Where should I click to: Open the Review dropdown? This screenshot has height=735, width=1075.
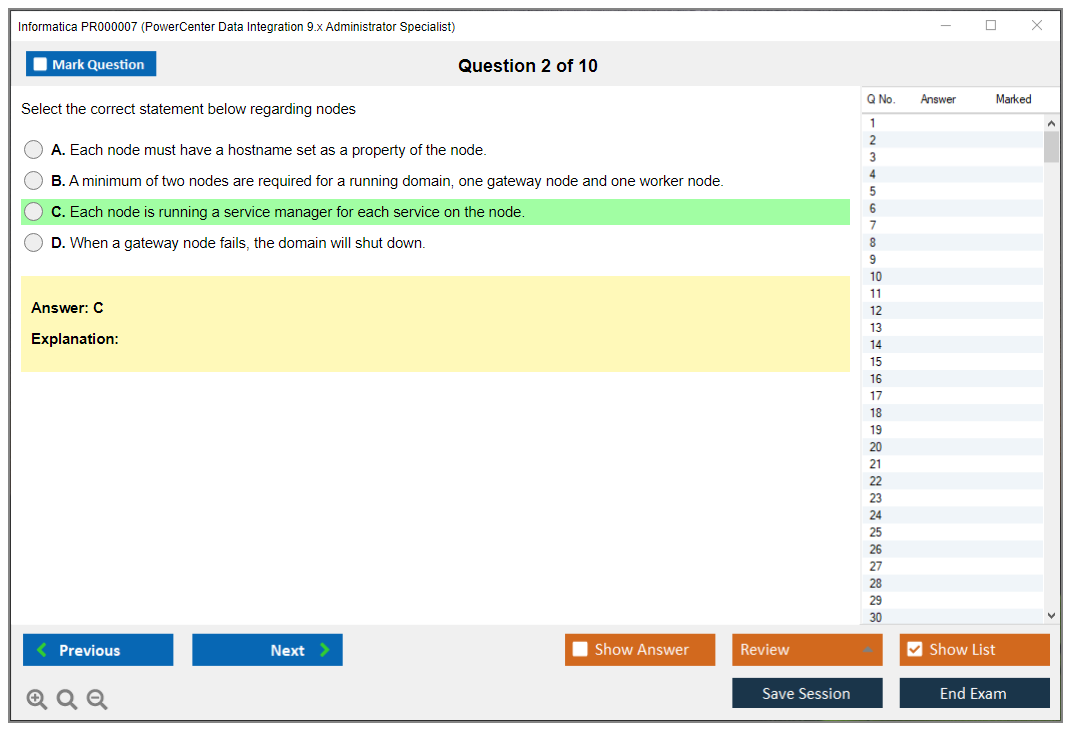[807, 650]
